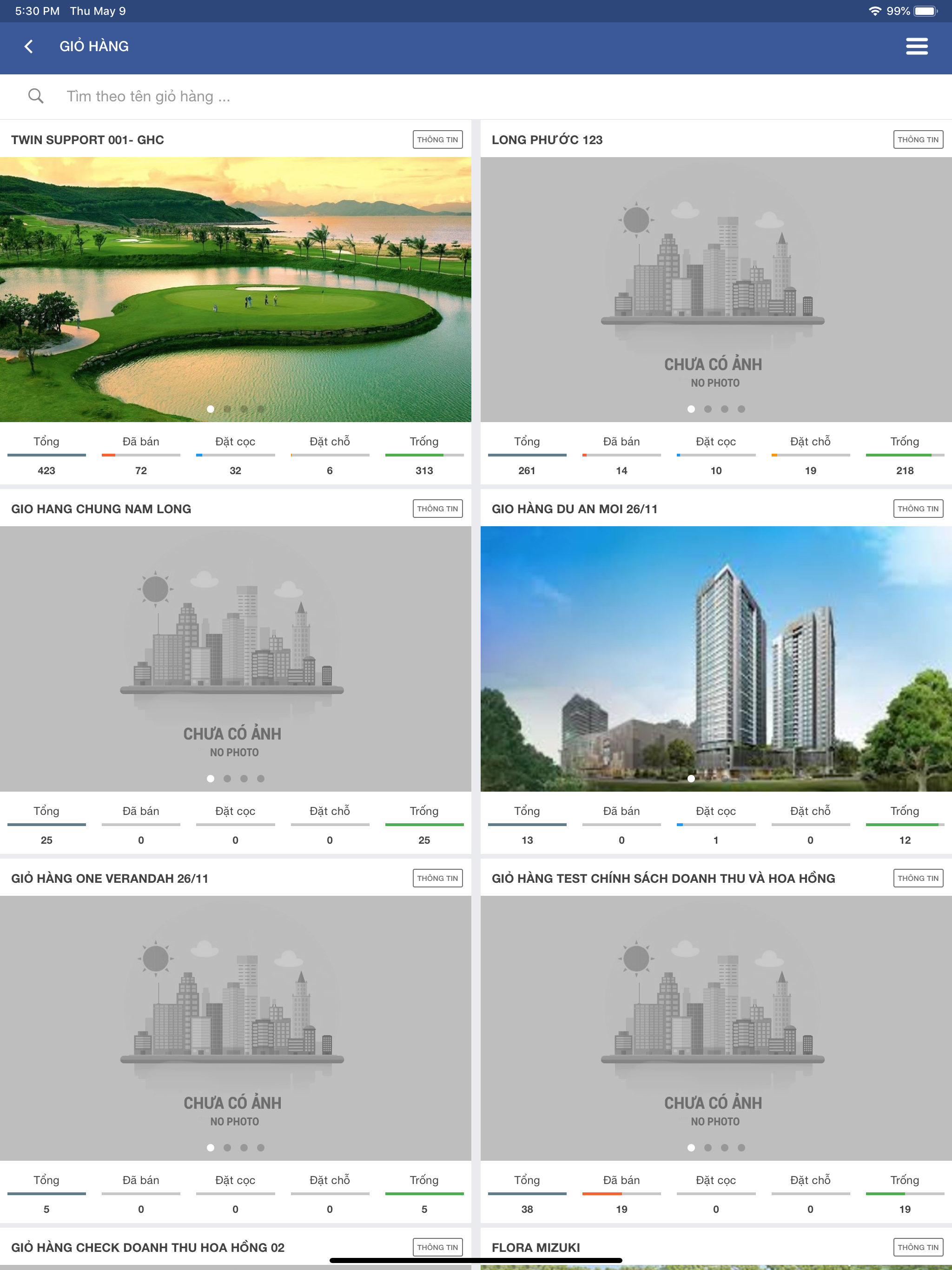Open THÔNG TIN for GIỎ HÀNG ONE VERANDAH 26/11

click(437, 878)
